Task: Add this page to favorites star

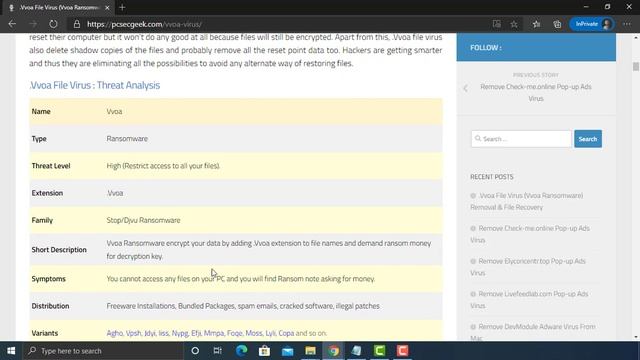Action: click(x=514, y=24)
